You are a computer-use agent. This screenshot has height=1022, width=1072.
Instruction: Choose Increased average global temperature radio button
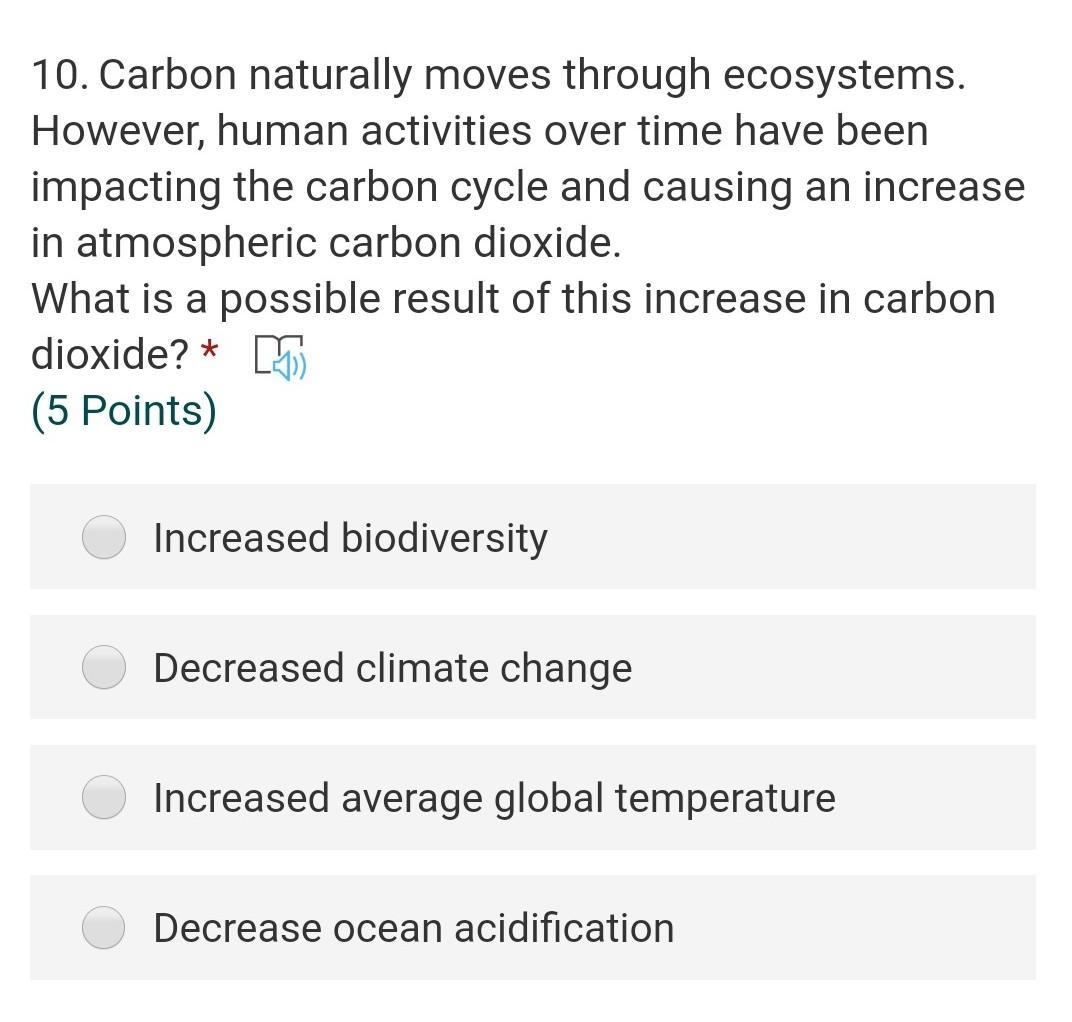click(x=104, y=797)
